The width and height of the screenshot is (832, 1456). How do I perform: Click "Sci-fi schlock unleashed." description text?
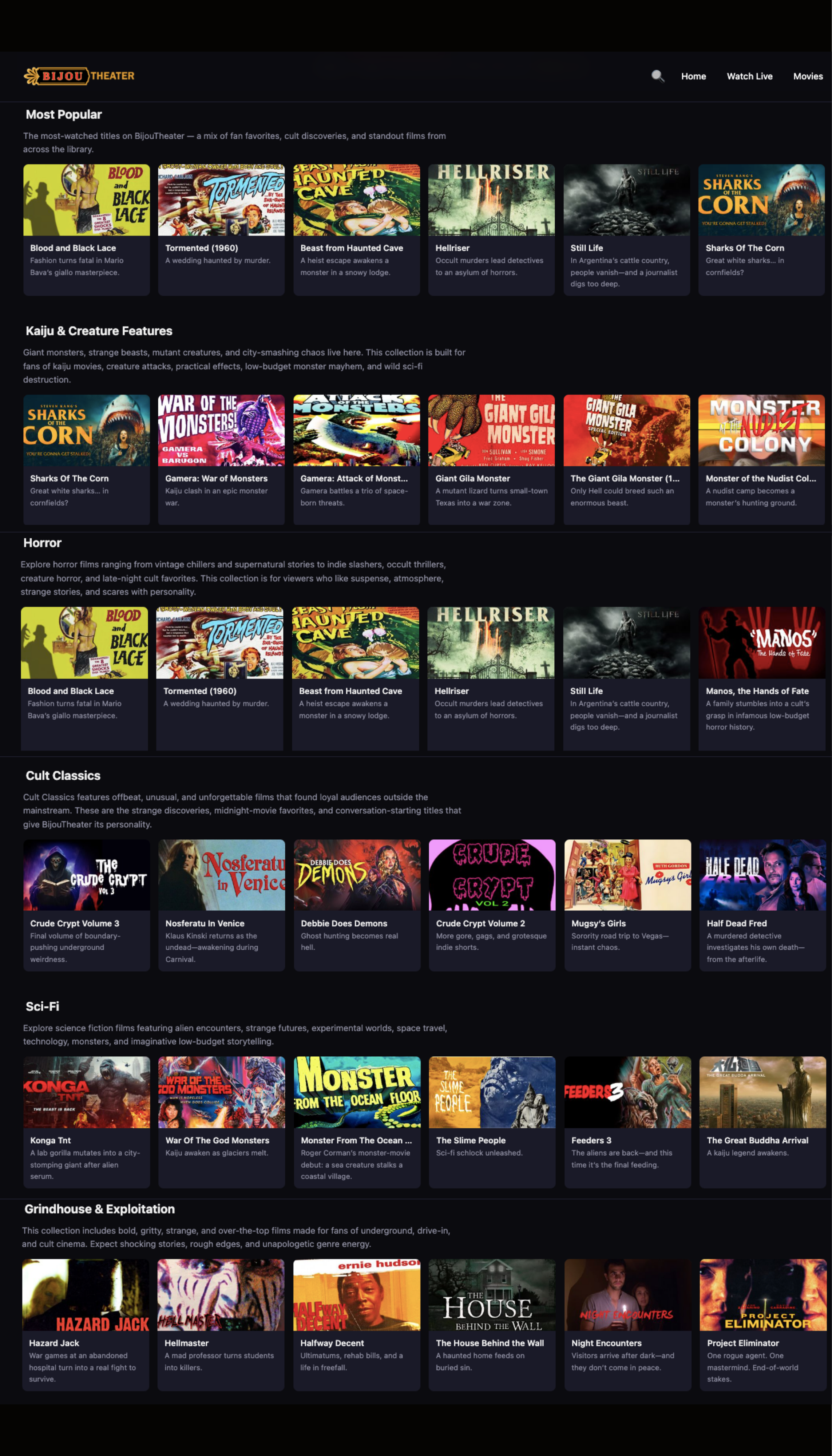pyautogui.click(x=479, y=1152)
